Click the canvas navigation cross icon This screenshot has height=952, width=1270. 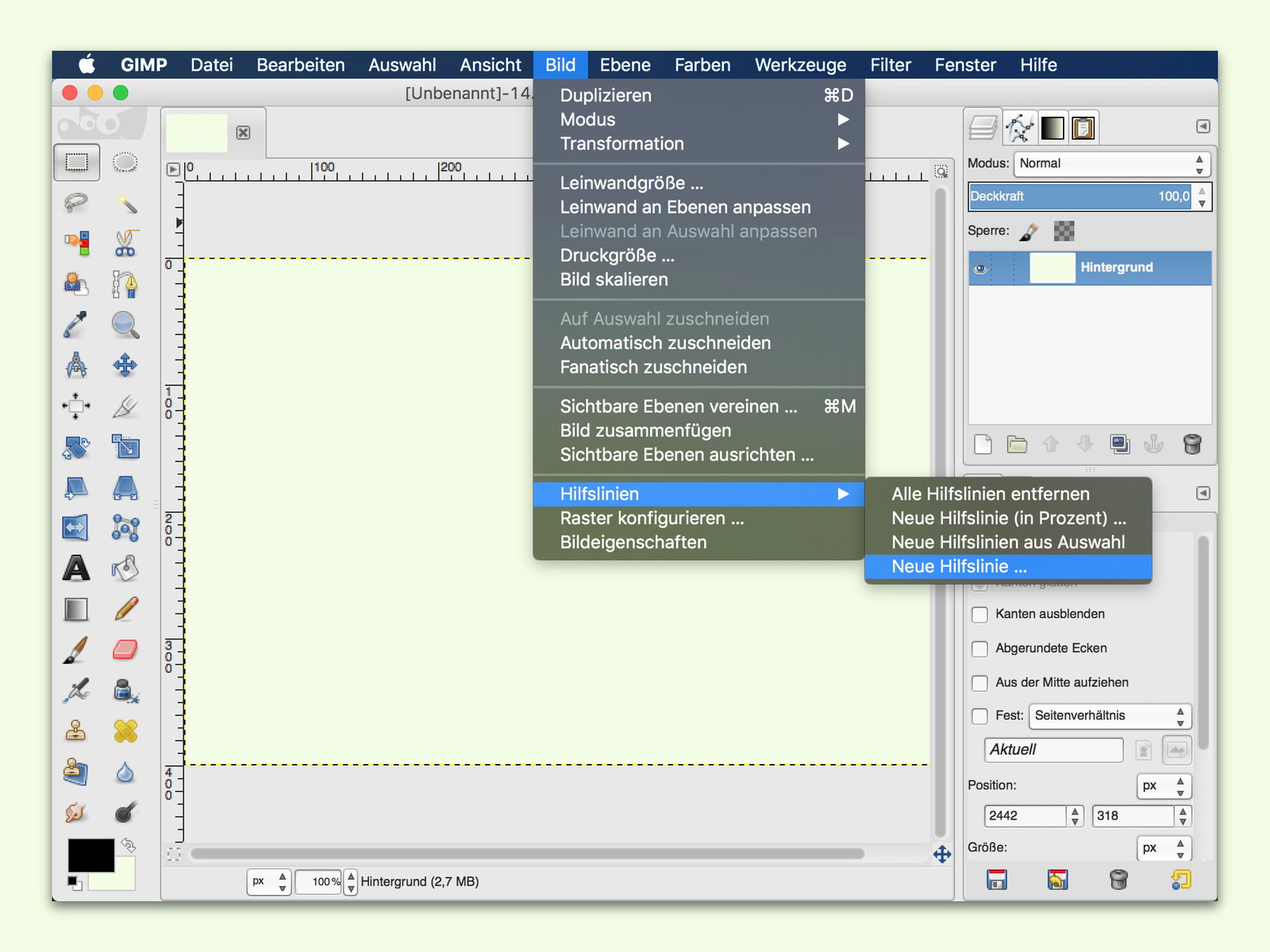tap(942, 854)
